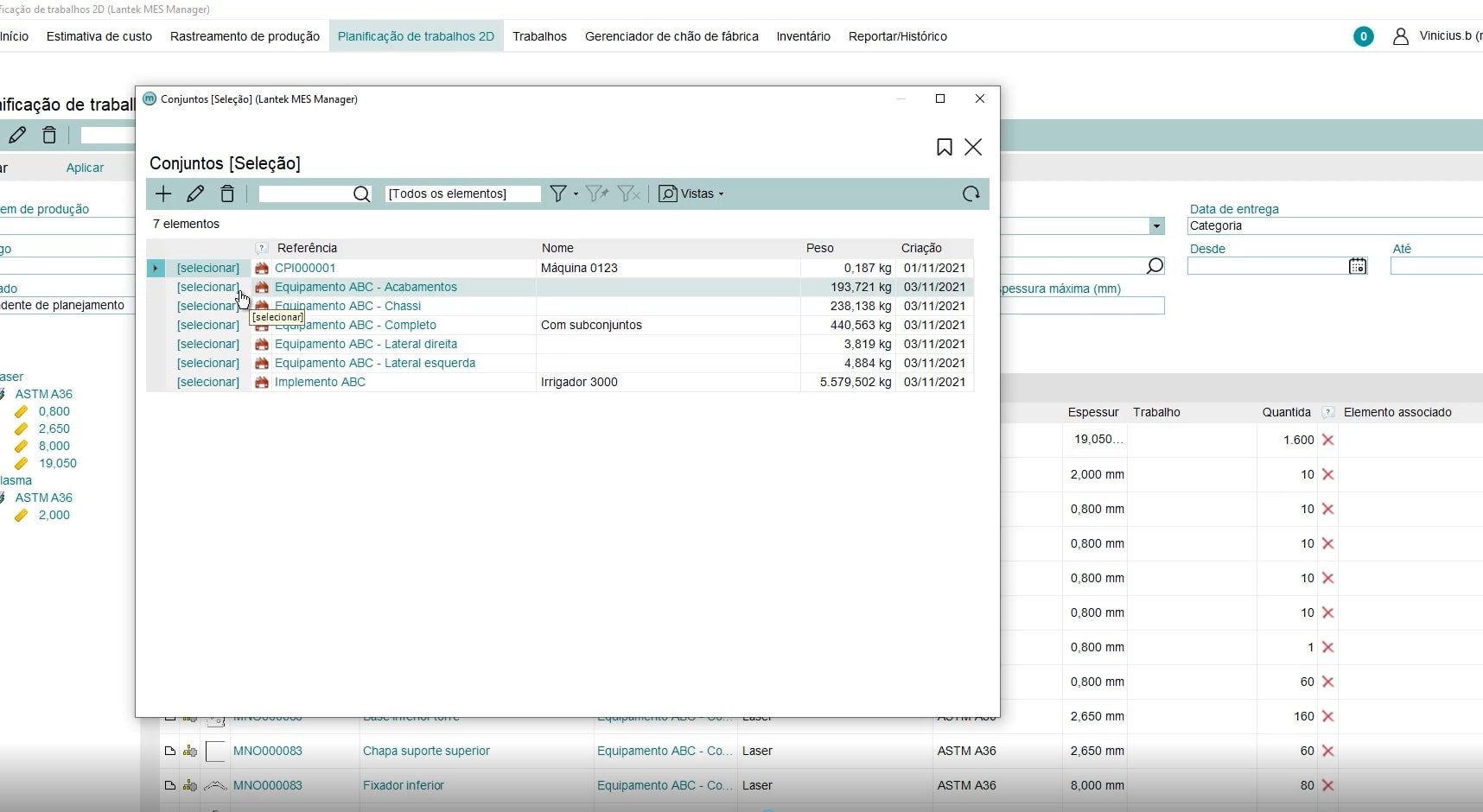Viewport: 1483px width, 812px height.
Task: Click the row indicator arrow of CPI000001
Action: 156,268
